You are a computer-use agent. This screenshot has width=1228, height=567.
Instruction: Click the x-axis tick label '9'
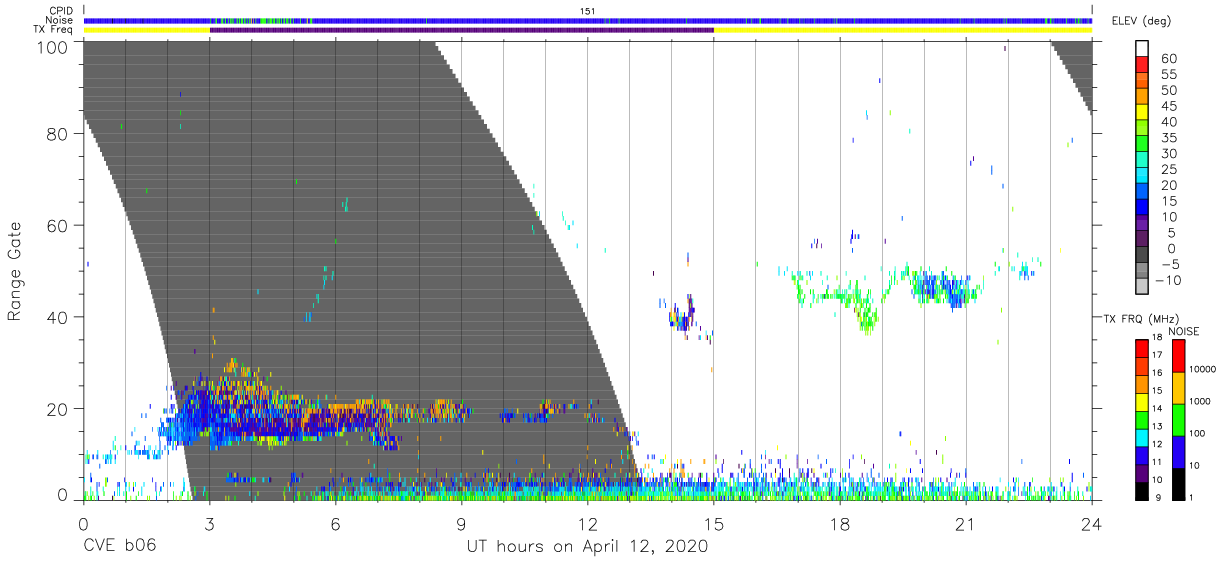pyautogui.click(x=461, y=522)
